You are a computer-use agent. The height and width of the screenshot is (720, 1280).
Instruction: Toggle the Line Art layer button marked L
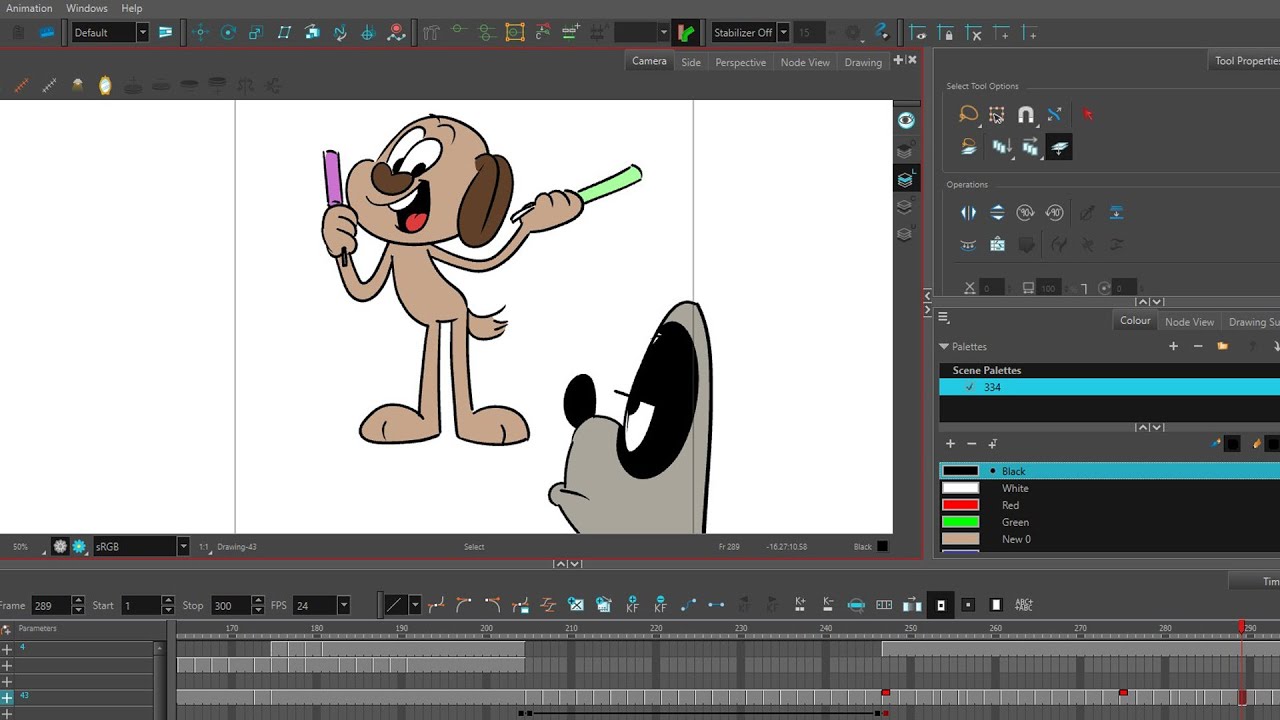coord(905,179)
